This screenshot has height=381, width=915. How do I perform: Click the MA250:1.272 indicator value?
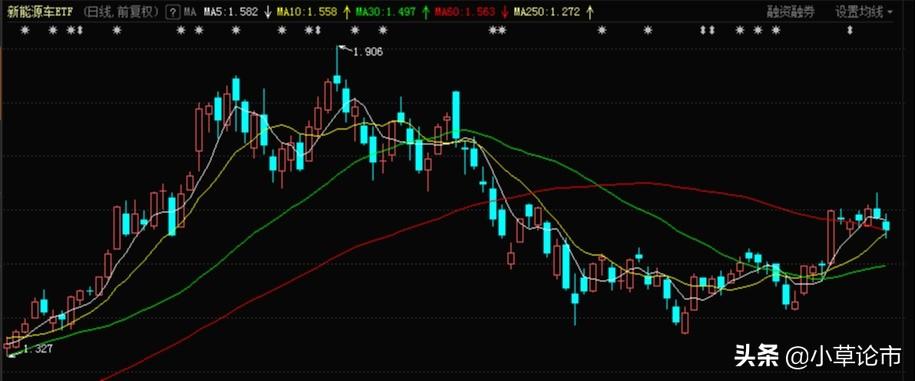(548, 12)
